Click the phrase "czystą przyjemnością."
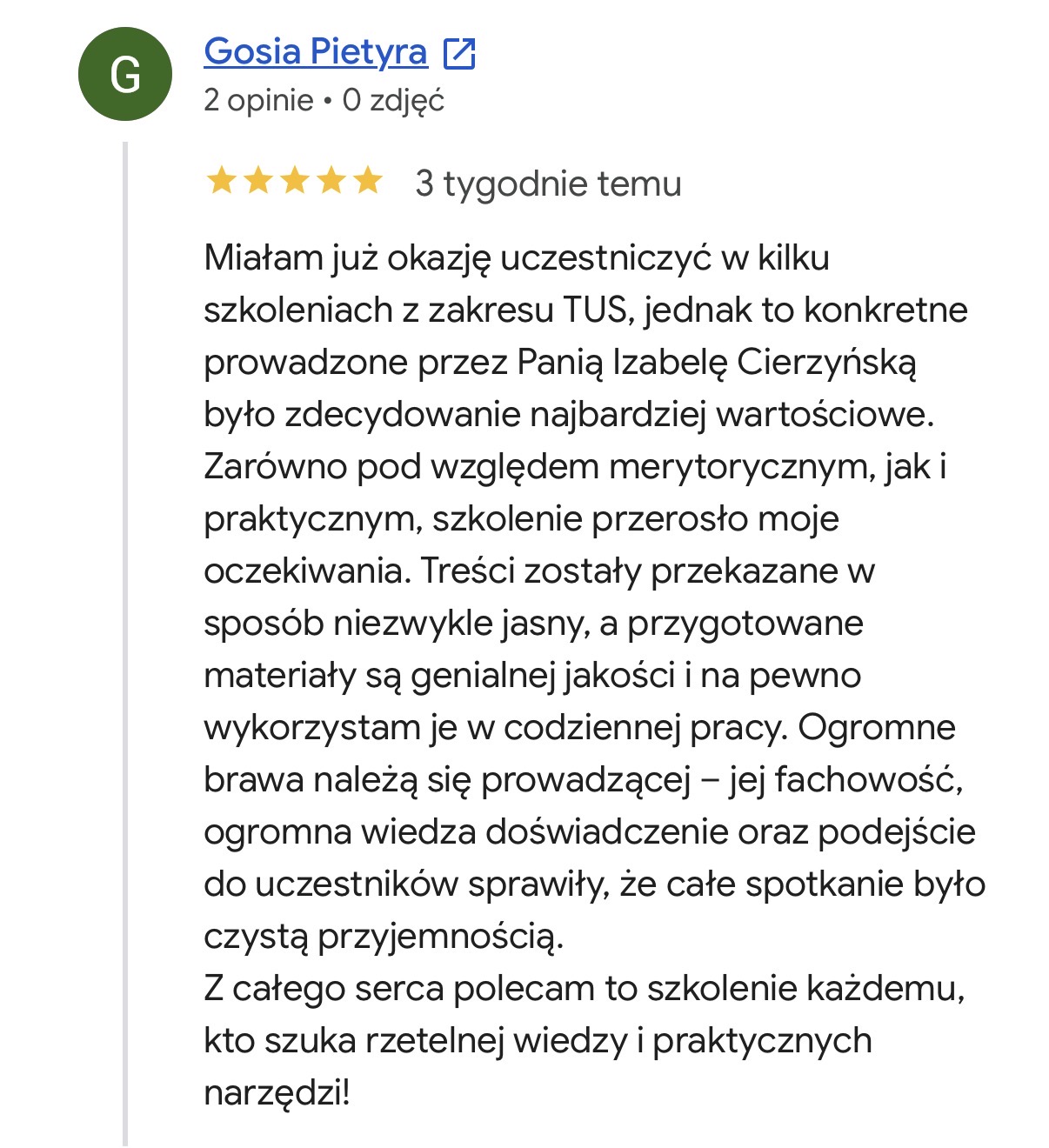 (384, 937)
